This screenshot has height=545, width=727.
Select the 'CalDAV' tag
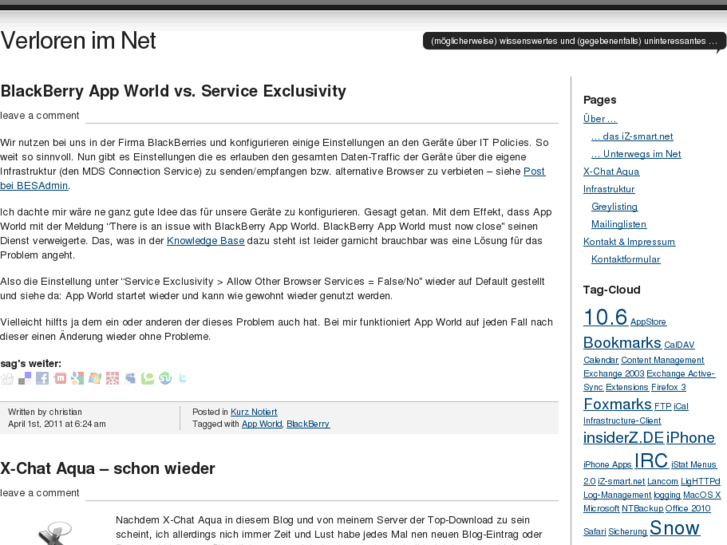coord(679,345)
